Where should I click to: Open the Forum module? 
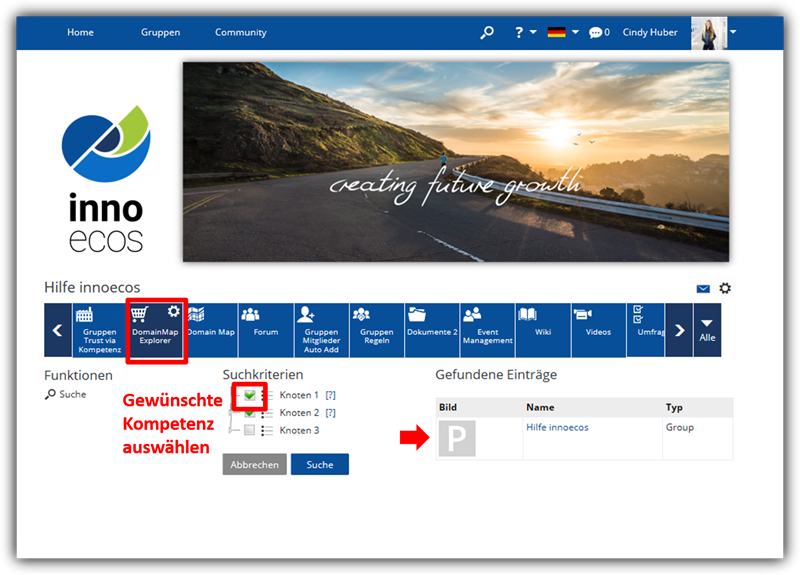(265, 329)
